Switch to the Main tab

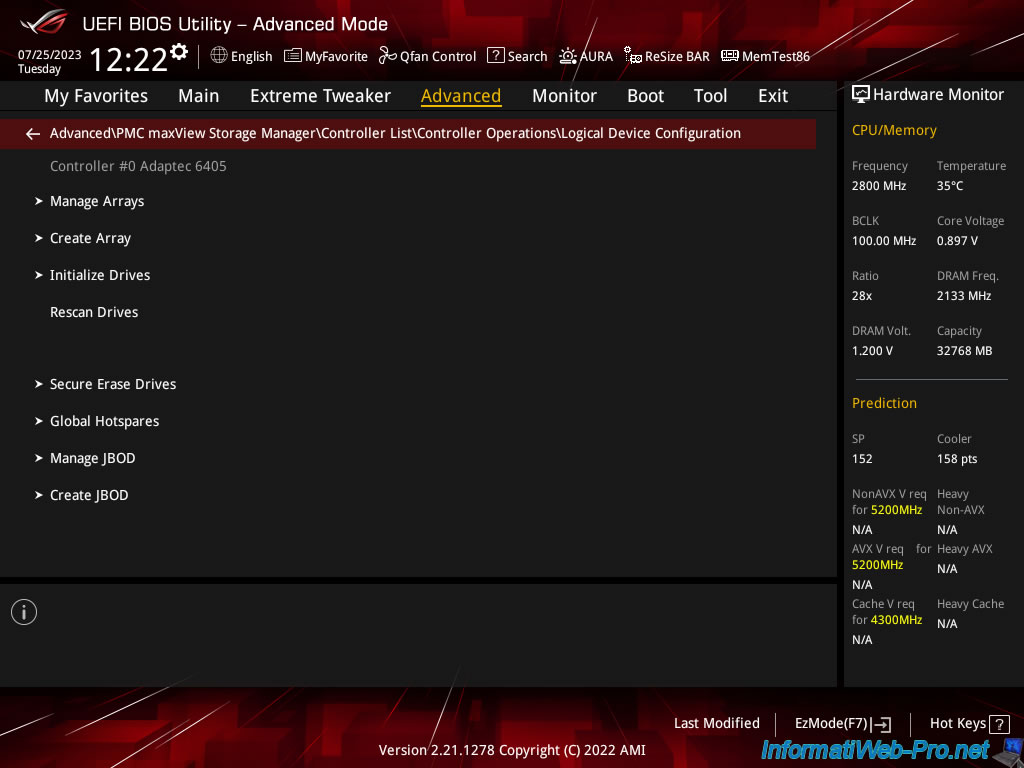pos(199,96)
